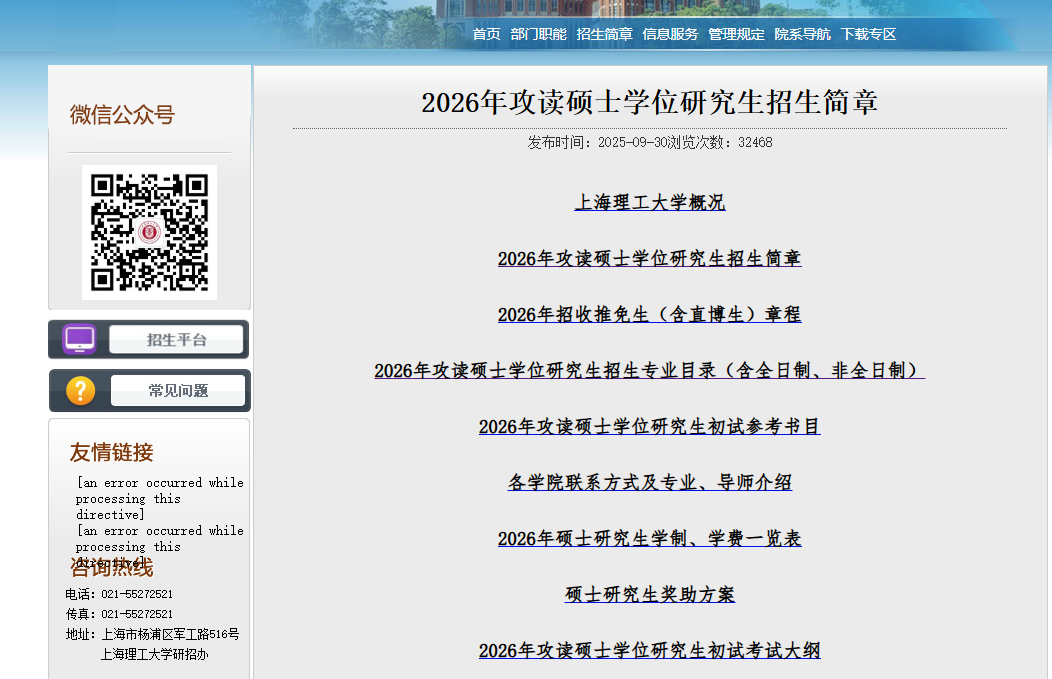Viewport: 1052px width, 679px height.
Task: View the 学制、学费一览表 tuition link
Action: coord(648,538)
